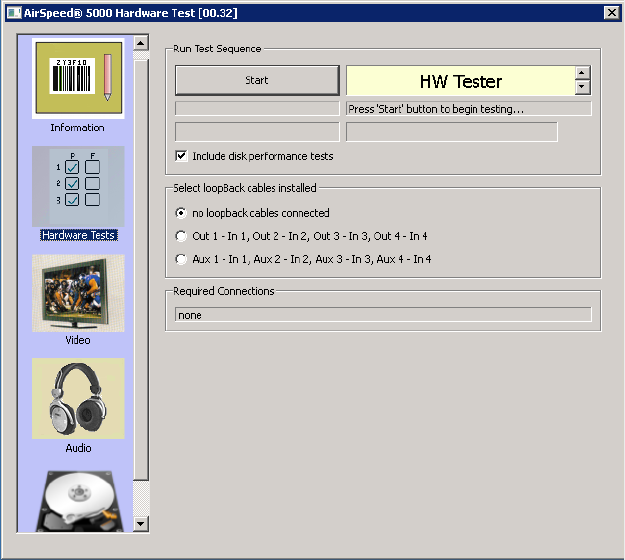Click the Hardware Tests label
625x560 pixels.
click(x=79, y=235)
